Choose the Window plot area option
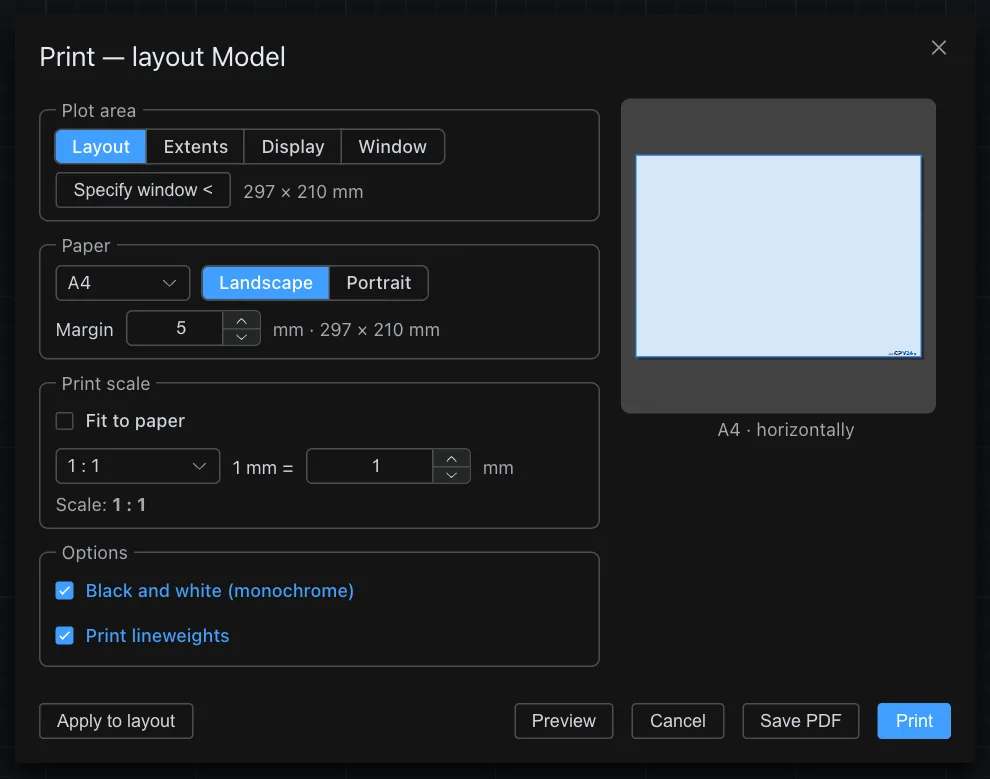Image resolution: width=990 pixels, height=779 pixels. click(393, 146)
